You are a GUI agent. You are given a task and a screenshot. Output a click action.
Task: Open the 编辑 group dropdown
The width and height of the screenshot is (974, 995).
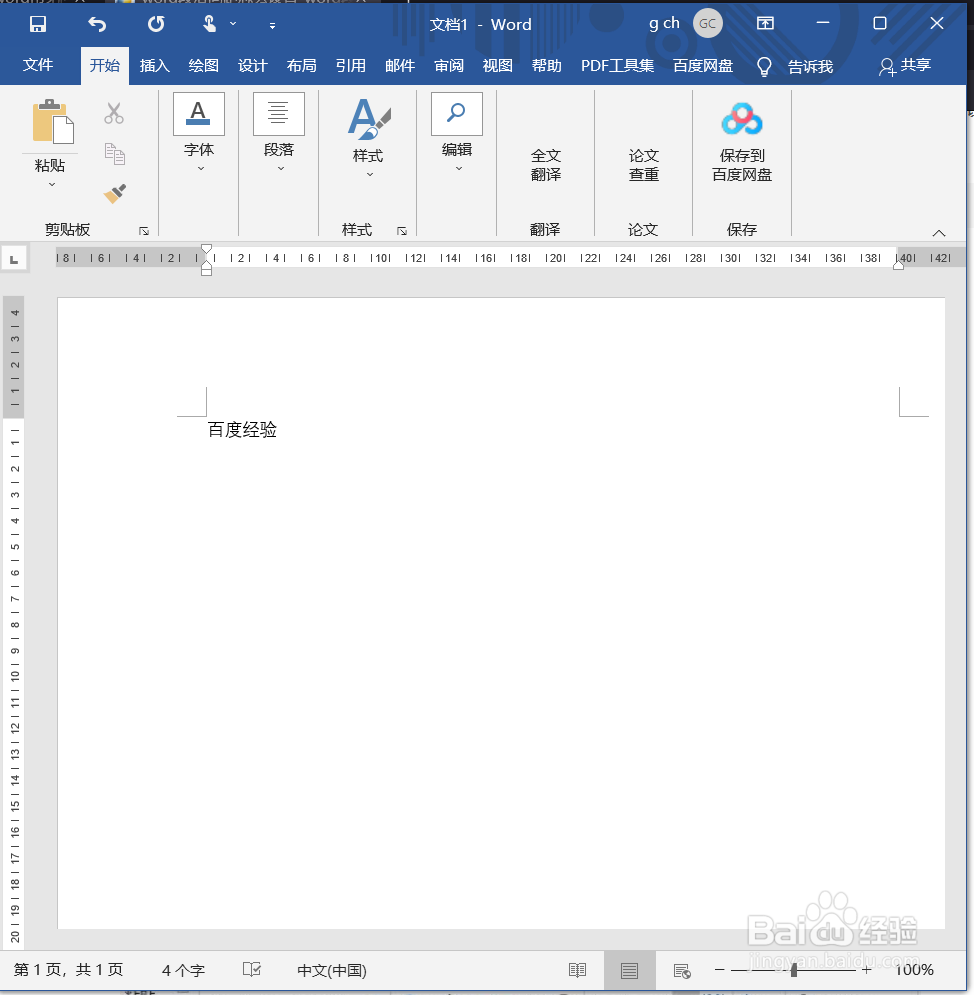[457, 133]
